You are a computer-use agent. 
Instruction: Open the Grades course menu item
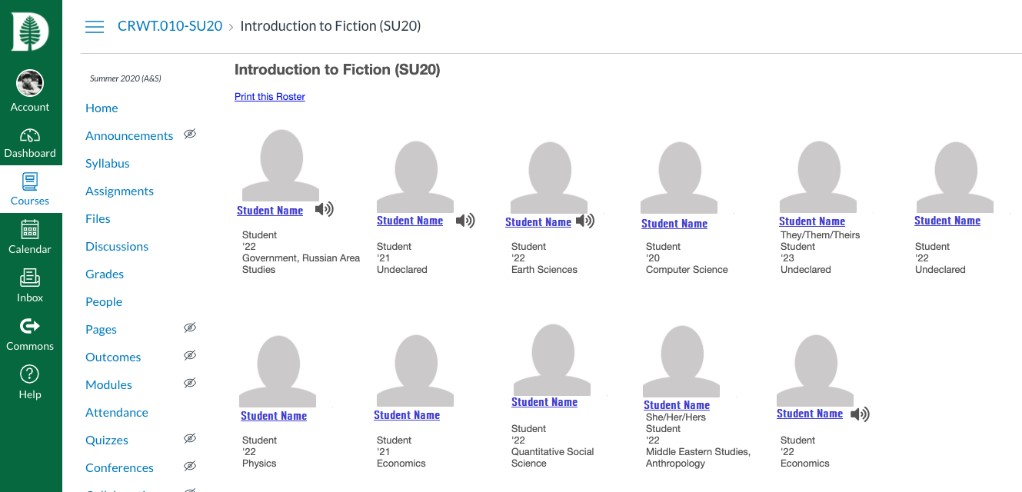point(104,274)
